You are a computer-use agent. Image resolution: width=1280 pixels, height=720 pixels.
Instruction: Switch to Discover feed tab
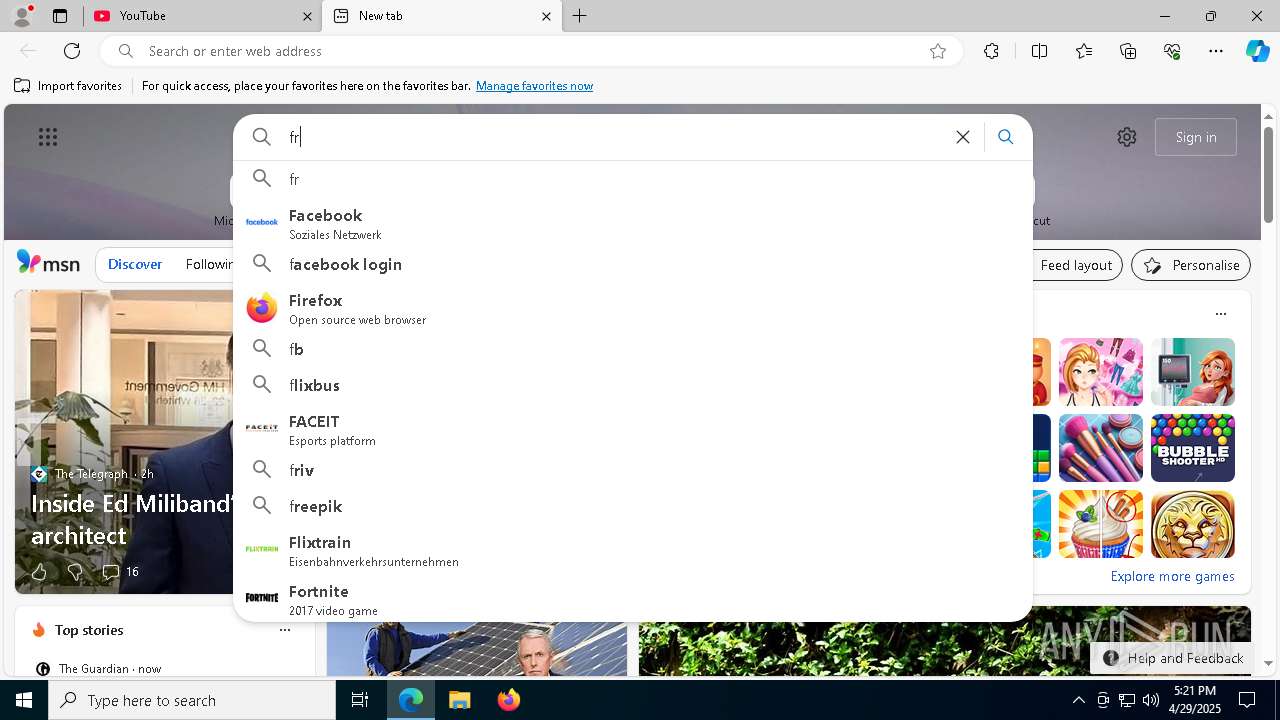[135, 264]
